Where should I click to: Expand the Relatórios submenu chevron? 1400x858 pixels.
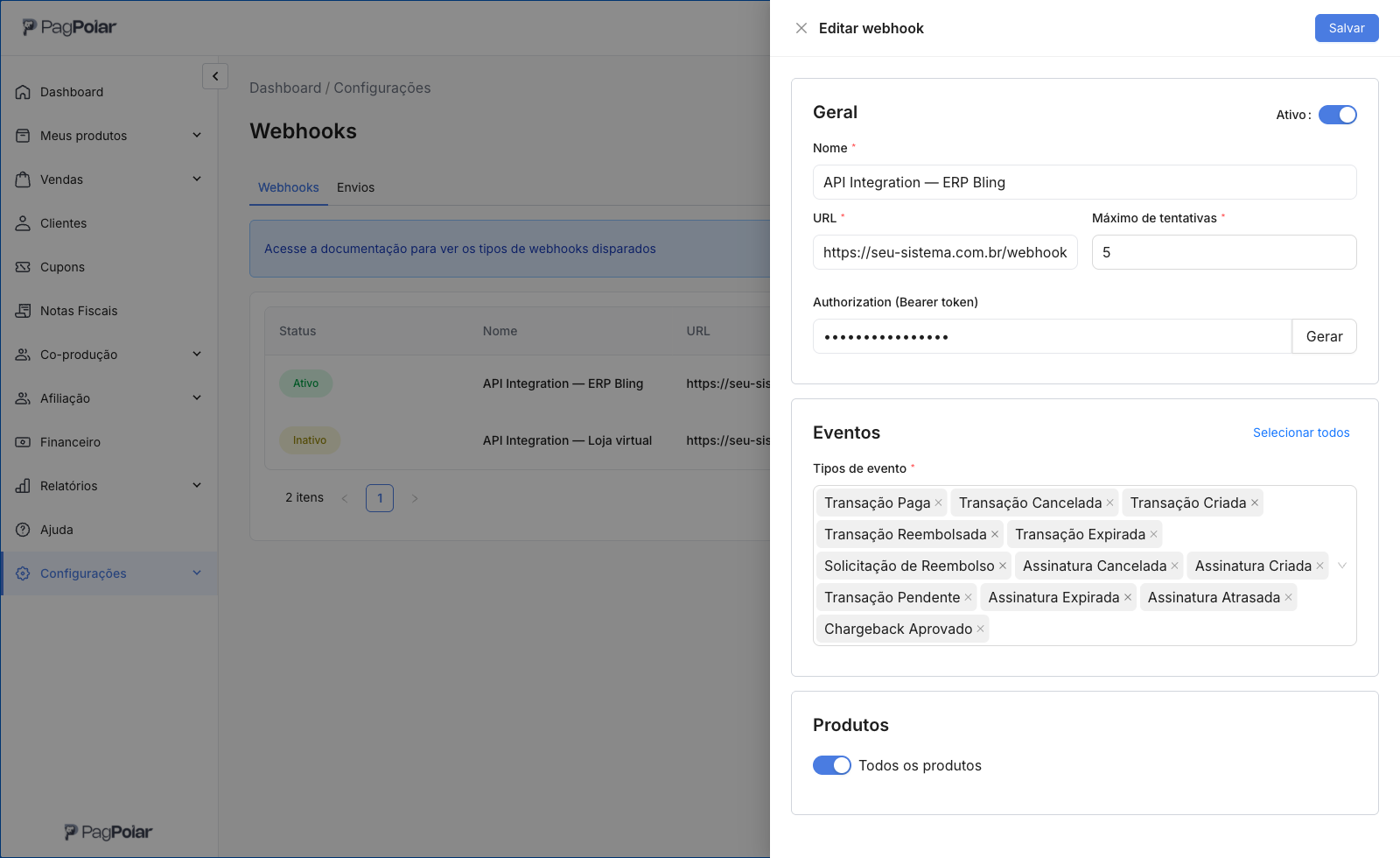(197, 485)
